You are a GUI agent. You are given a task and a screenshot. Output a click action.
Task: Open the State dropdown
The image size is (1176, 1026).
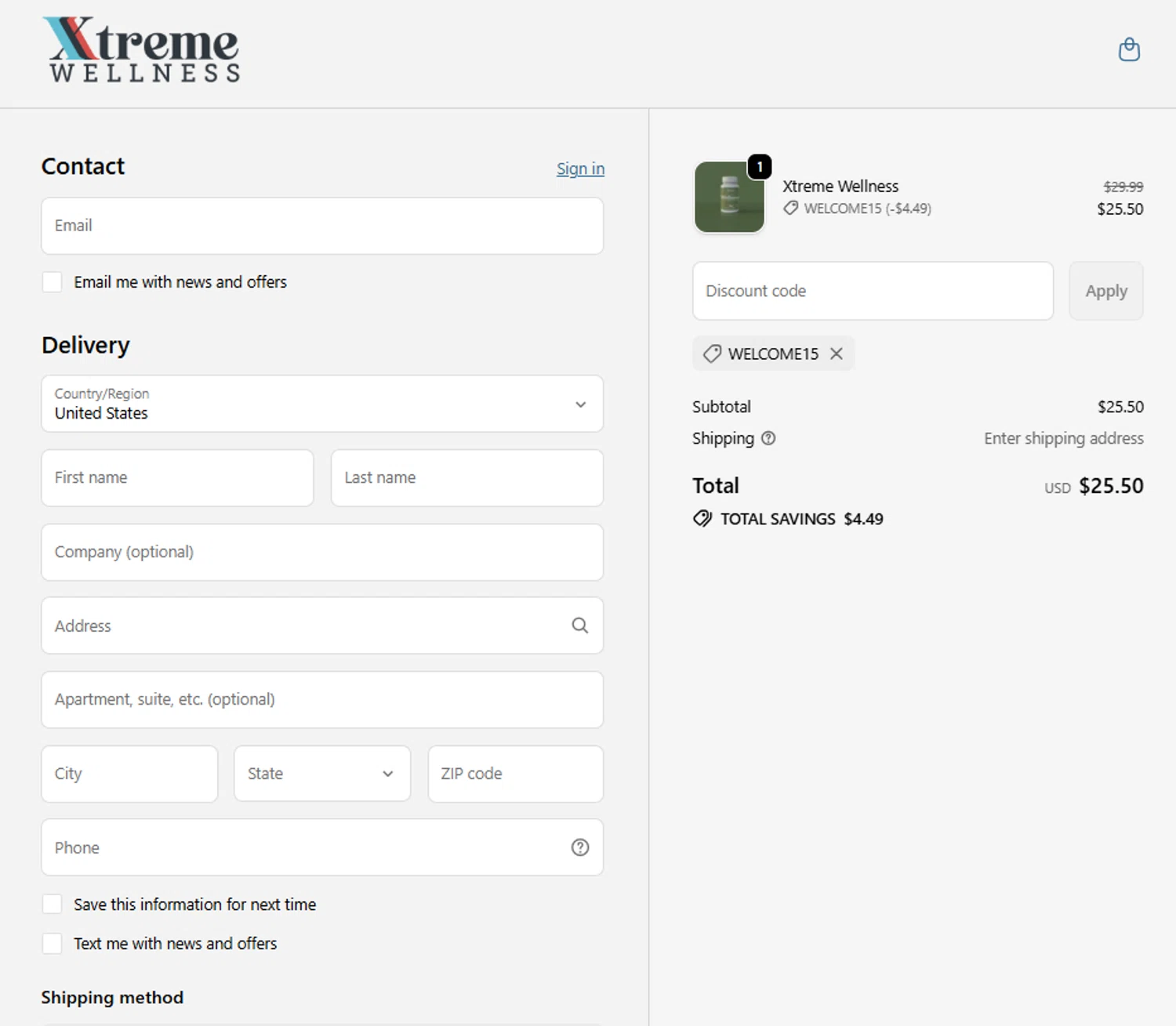(322, 774)
